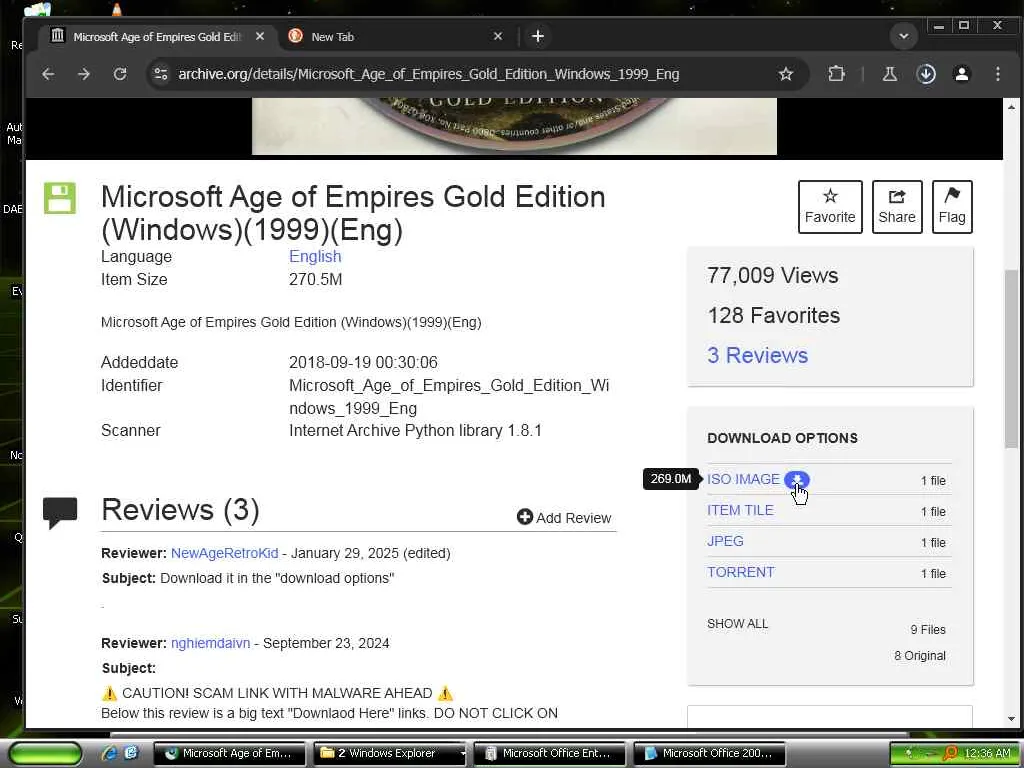Download the ITEM TILE file
Image resolution: width=1024 pixels, height=768 pixels.
pos(740,510)
